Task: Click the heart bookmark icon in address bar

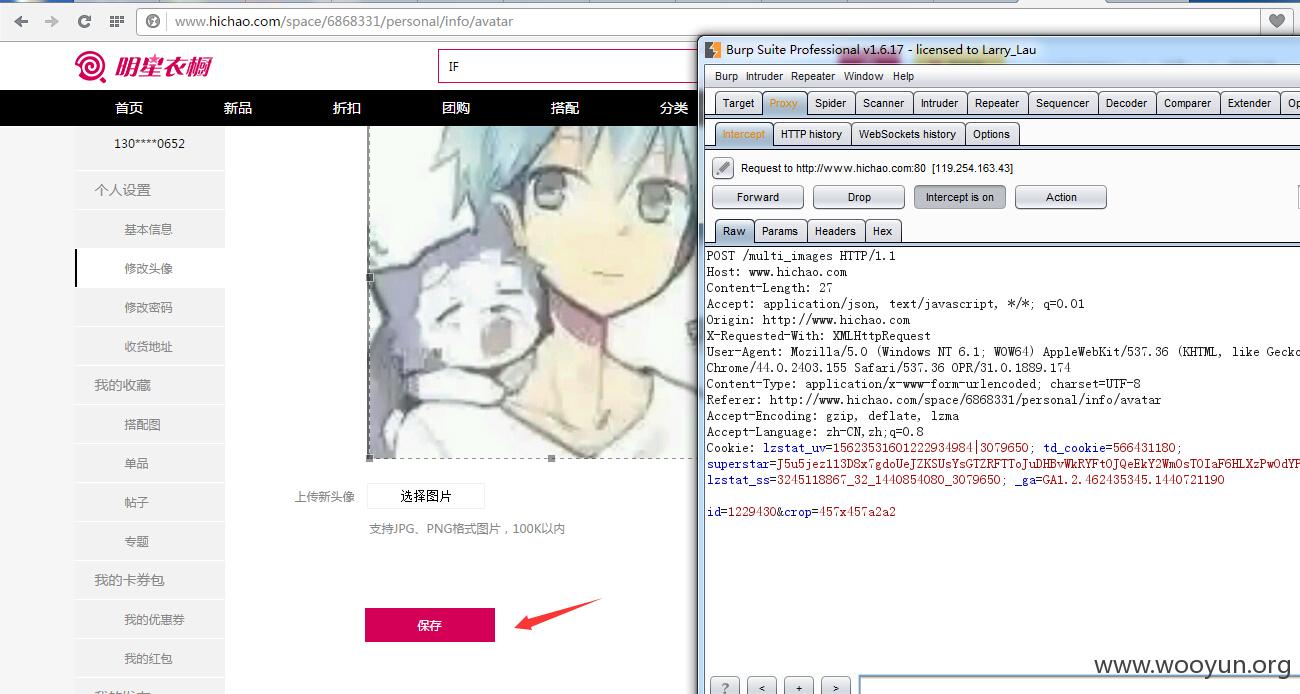Action: (1277, 21)
